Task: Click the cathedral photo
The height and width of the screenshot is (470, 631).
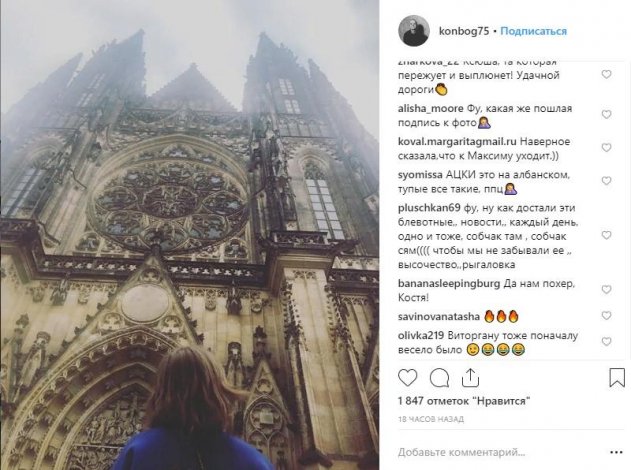Action: [x=189, y=235]
